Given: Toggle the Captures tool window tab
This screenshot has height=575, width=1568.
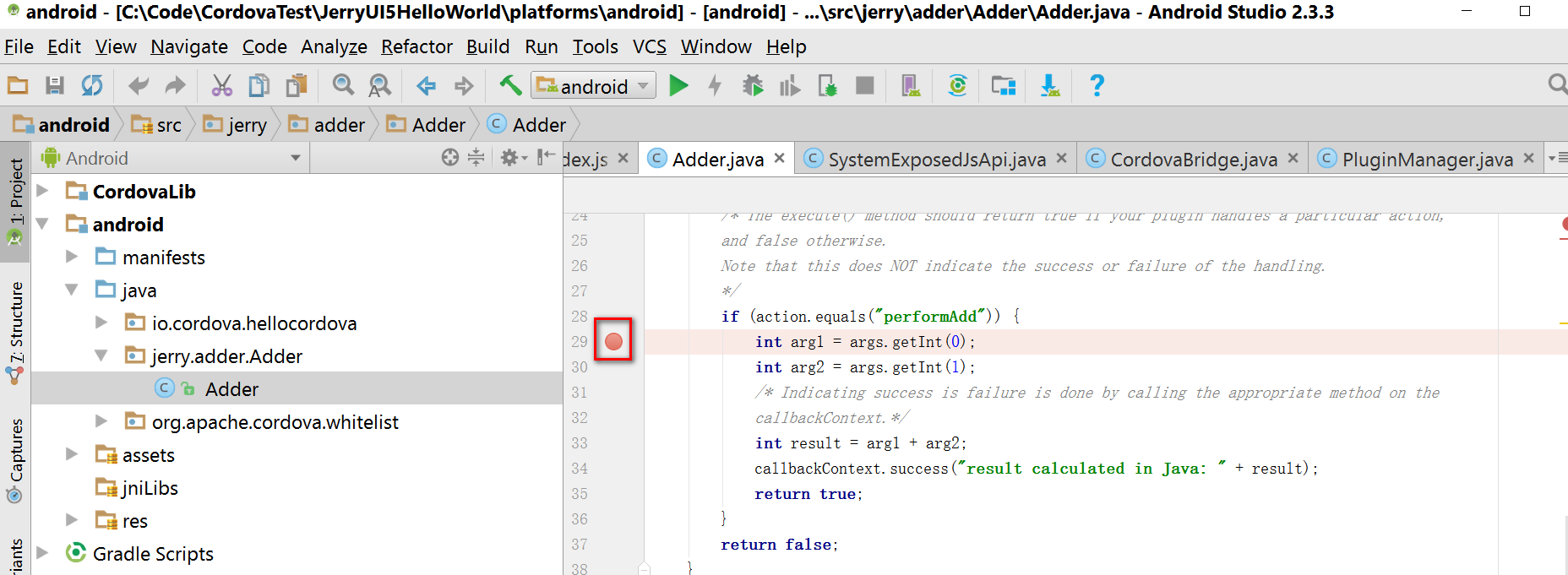Looking at the screenshot, I should [x=16, y=461].
